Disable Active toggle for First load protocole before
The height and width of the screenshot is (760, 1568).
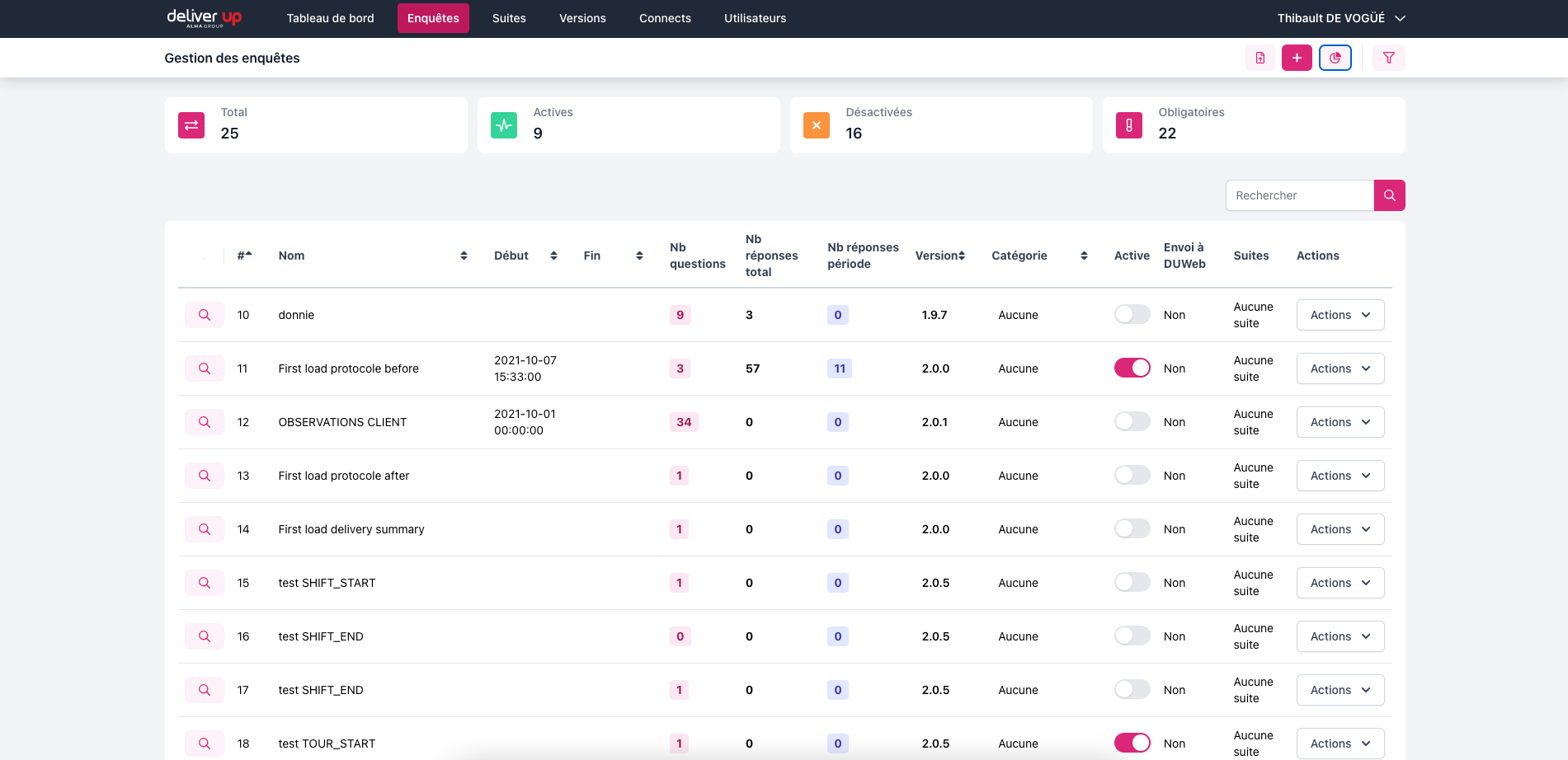coord(1132,368)
